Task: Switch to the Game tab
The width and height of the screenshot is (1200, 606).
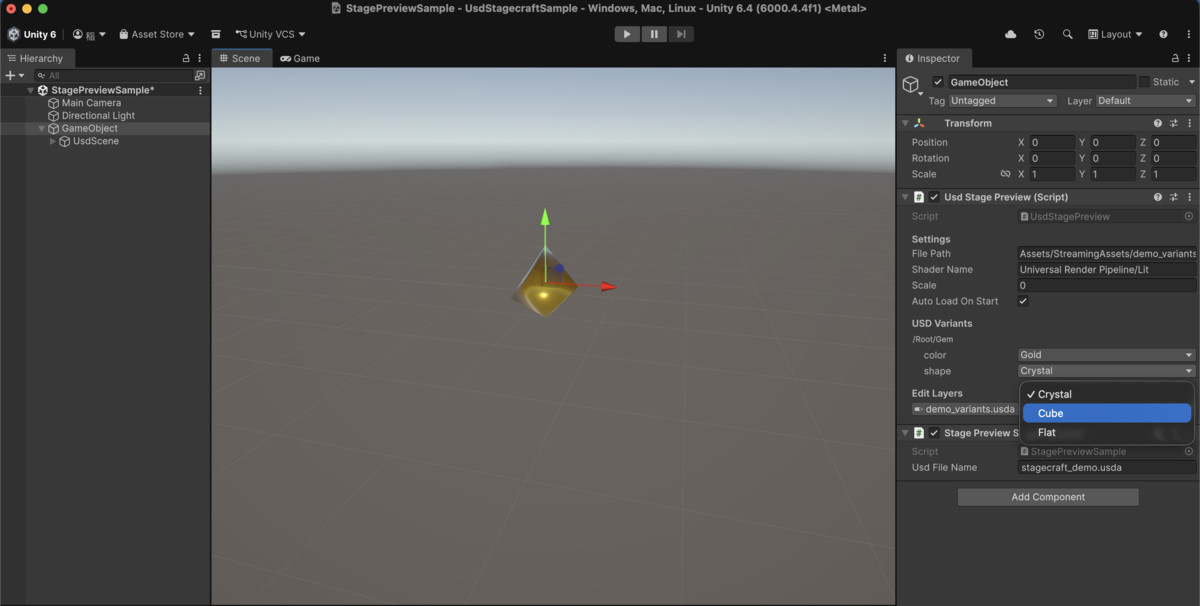Action: [300, 58]
